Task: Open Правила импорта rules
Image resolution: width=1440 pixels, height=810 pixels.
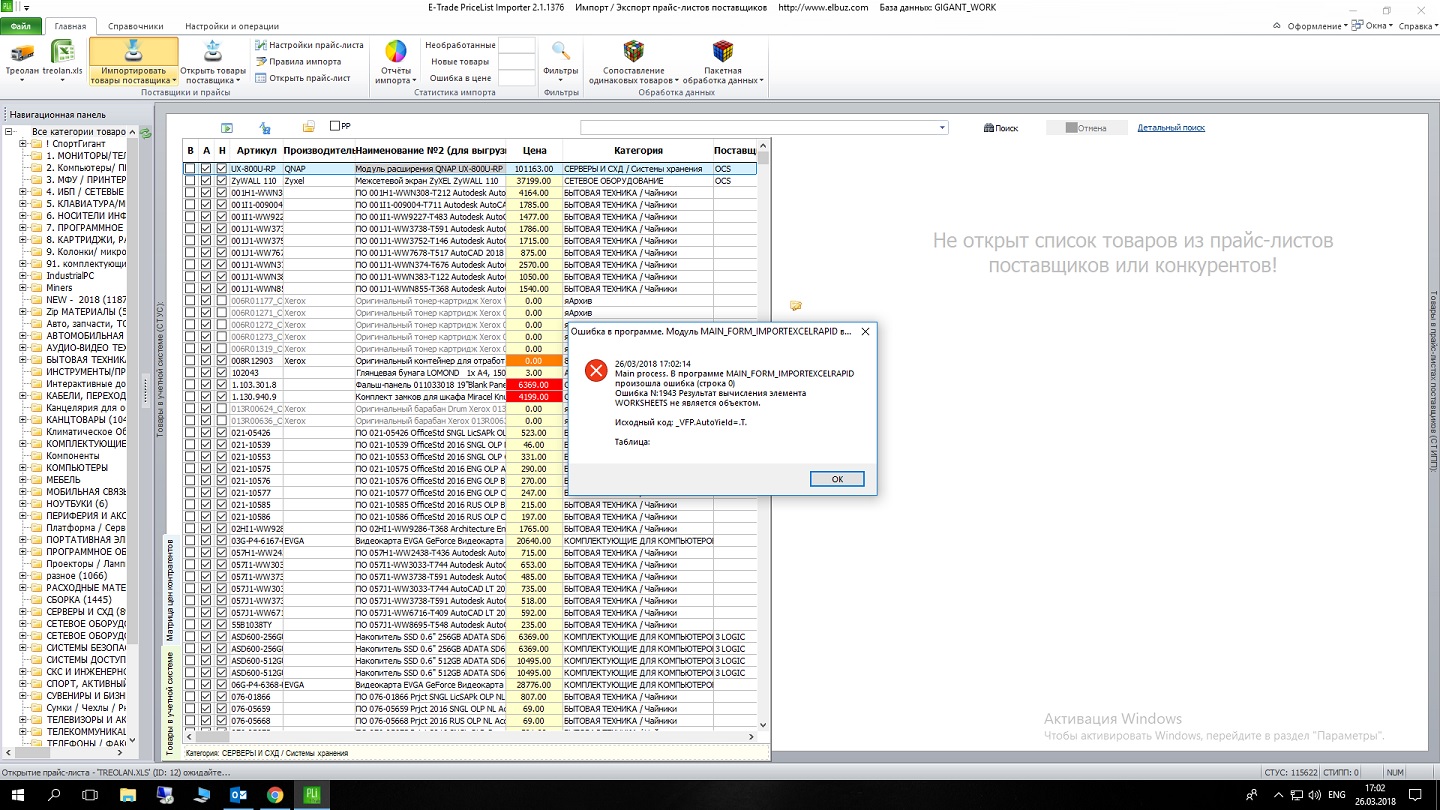Action: (x=297, y=61)
